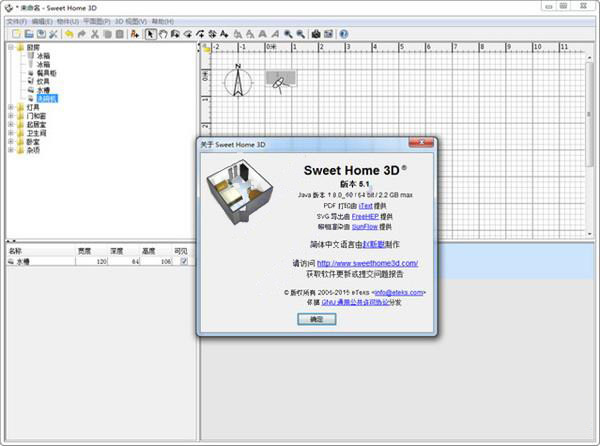
Task: Select the Create dimensions tool
Action: click(x=212, y=34)
